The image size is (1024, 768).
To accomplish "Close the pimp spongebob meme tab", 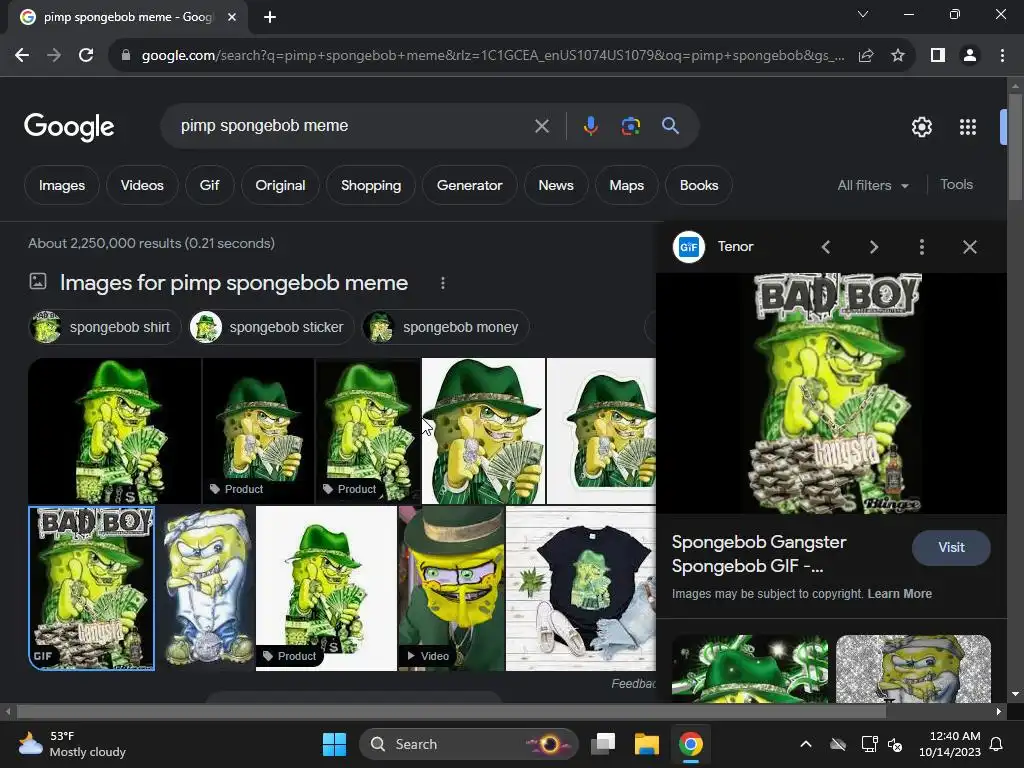I will click(x=232, y=17).
